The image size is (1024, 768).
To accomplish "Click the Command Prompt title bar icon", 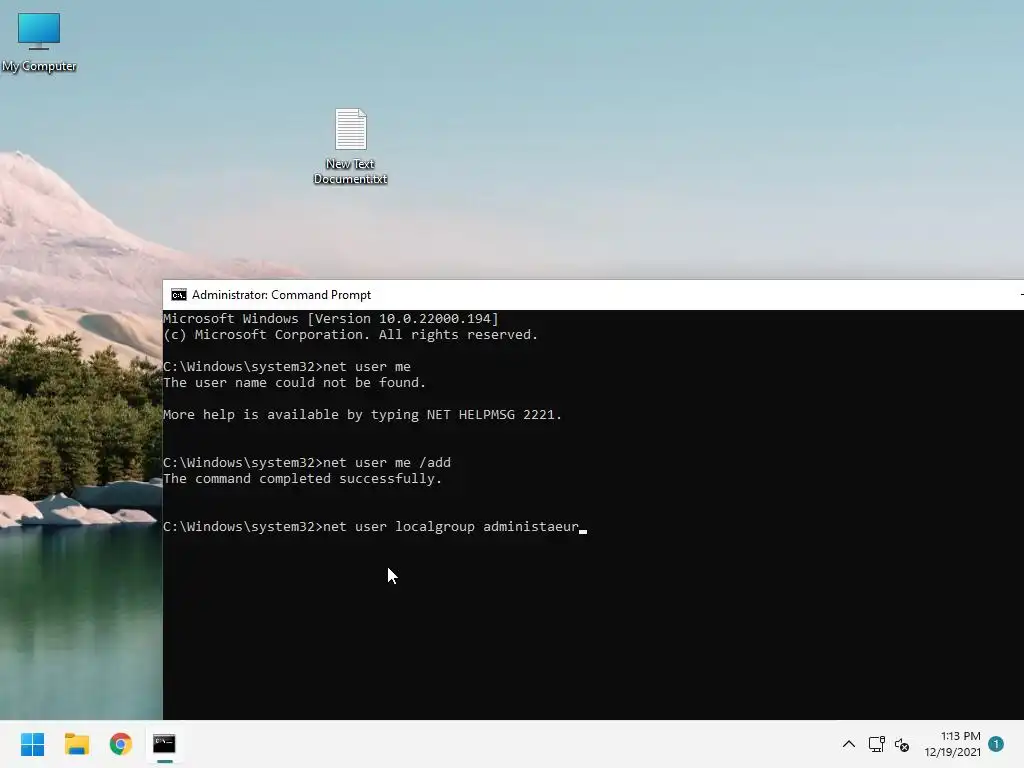I will tap(178, 295).
